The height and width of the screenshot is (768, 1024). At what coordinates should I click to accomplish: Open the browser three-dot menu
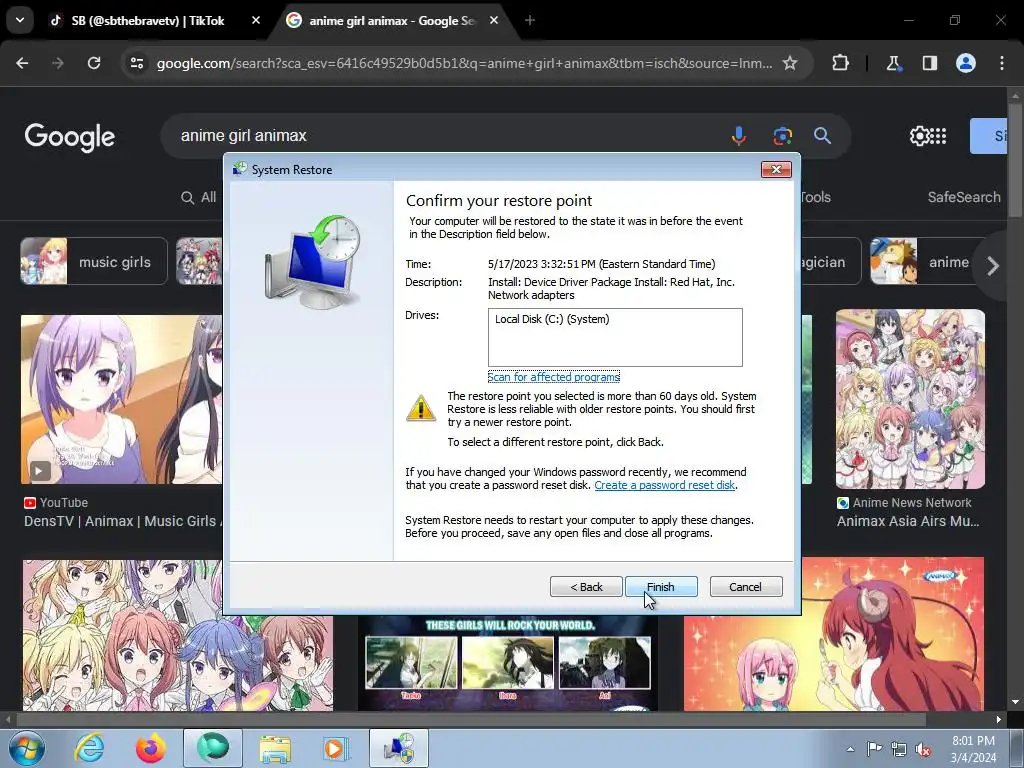[x=1002, y=63]
